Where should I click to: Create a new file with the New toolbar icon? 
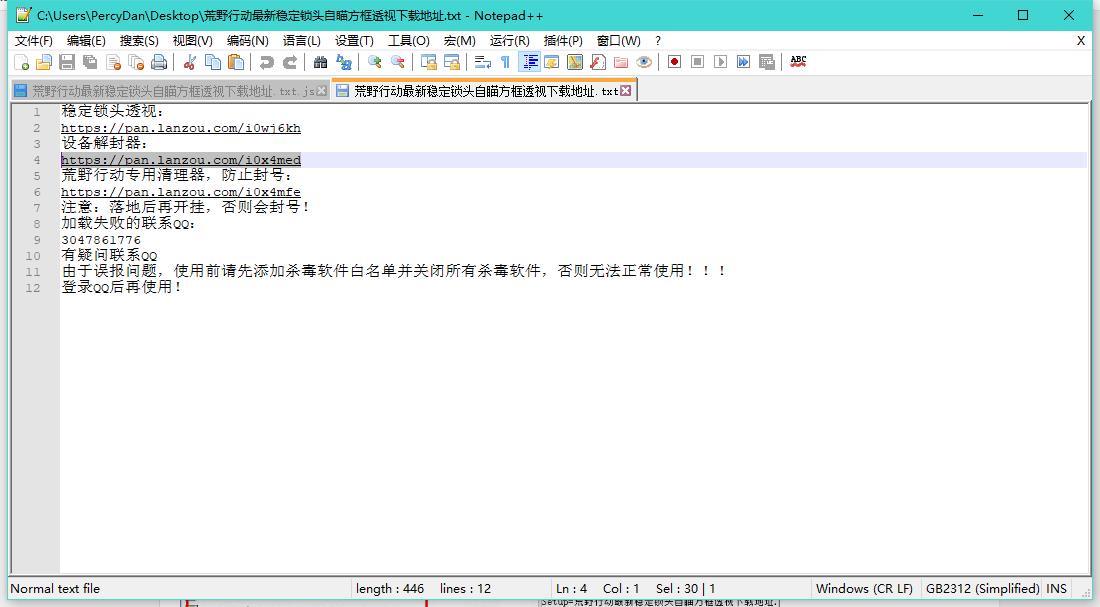[21, 62]
